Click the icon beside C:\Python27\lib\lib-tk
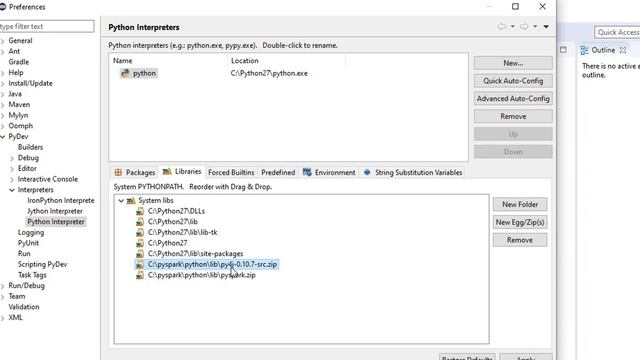Viewport: 640px width, 360px height. pos(140,232)
